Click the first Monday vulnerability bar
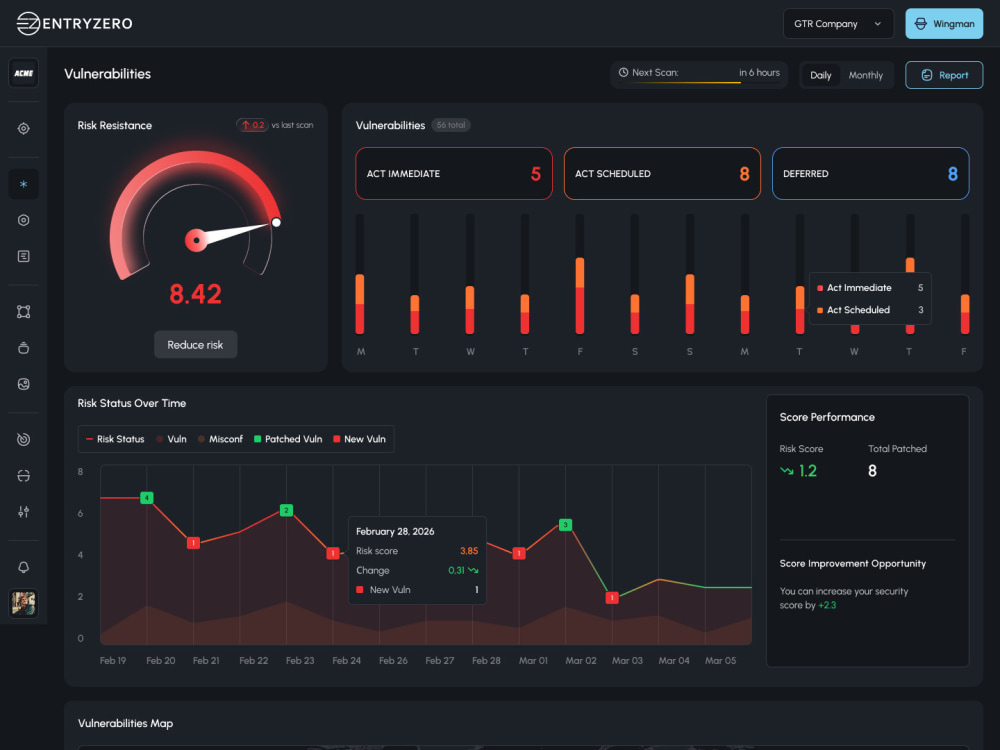This screenshot has width=1000, height=750. click(360, 304)
